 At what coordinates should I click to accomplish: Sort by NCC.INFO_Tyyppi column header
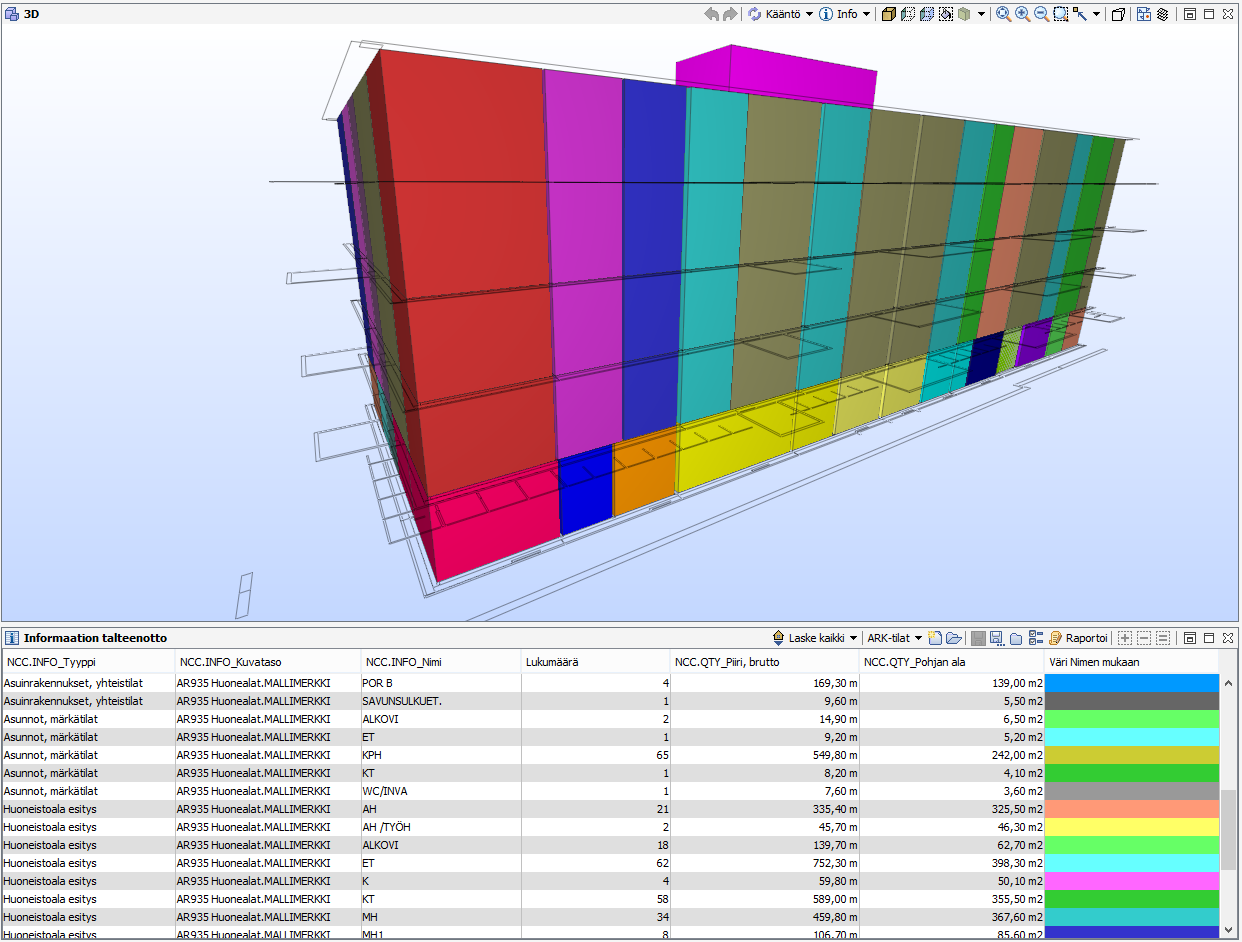click(87, 661)
